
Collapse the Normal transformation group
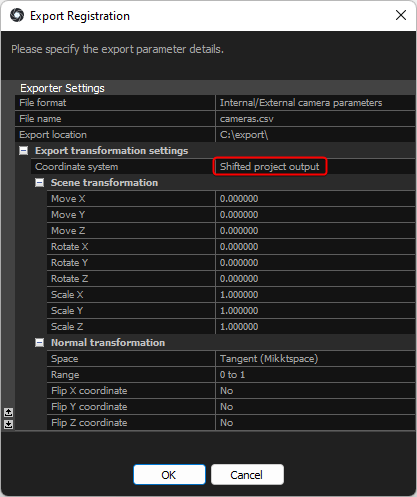tap(39, 343)
